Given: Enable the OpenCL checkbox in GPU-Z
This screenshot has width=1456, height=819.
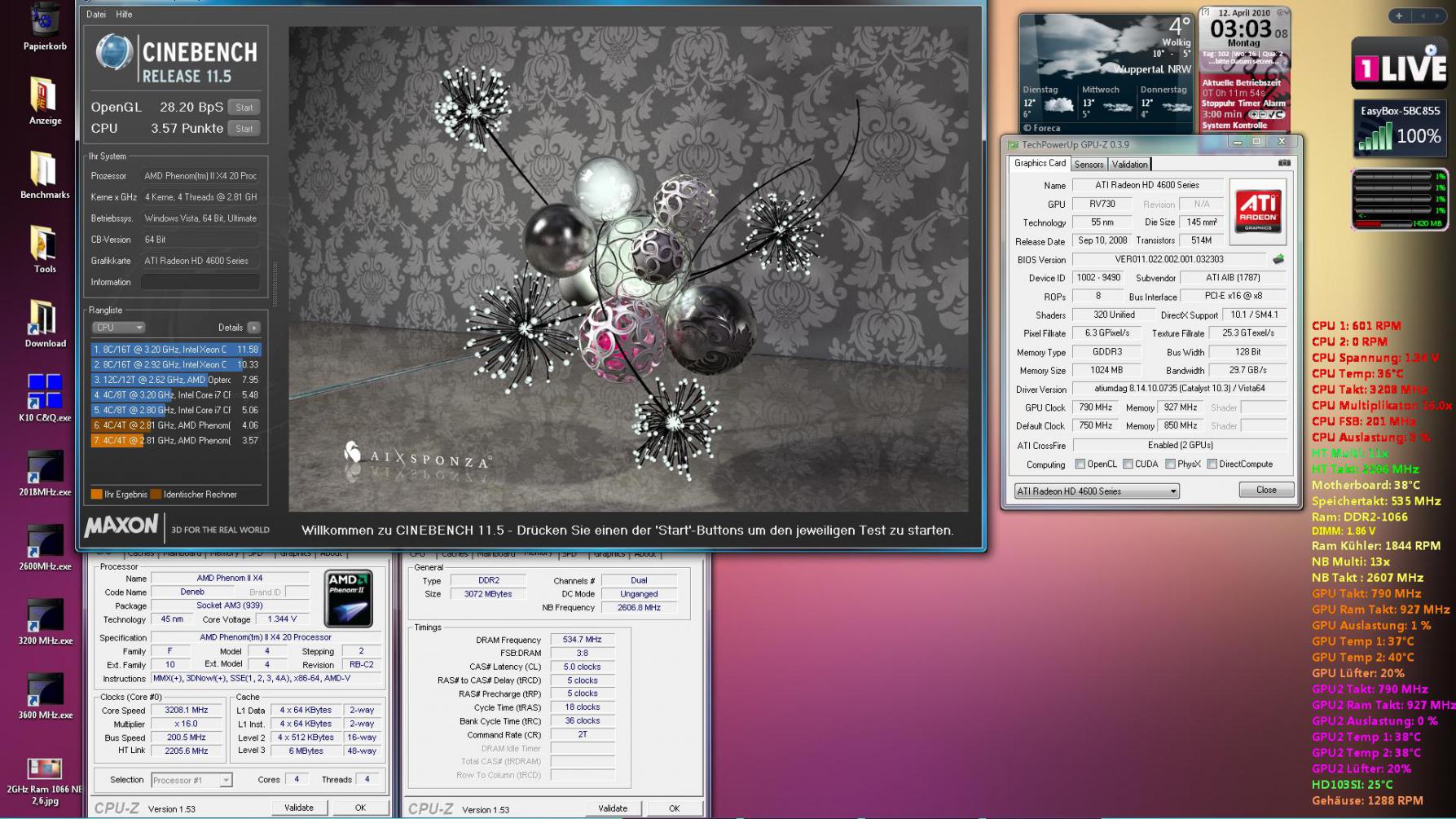Looking at the screenshot, I should point(1080,465).
